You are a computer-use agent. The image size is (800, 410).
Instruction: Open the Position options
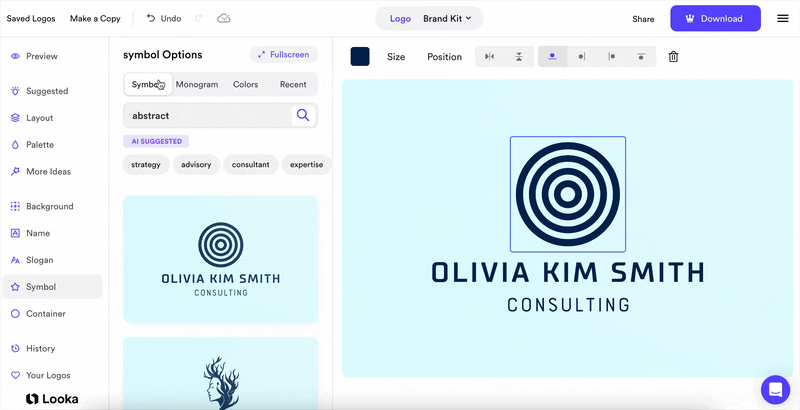click(x=444, y=57)
